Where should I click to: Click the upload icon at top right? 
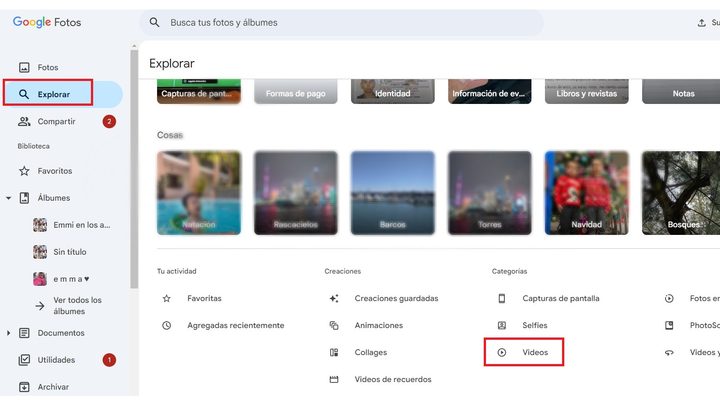[x=702, y=22]
